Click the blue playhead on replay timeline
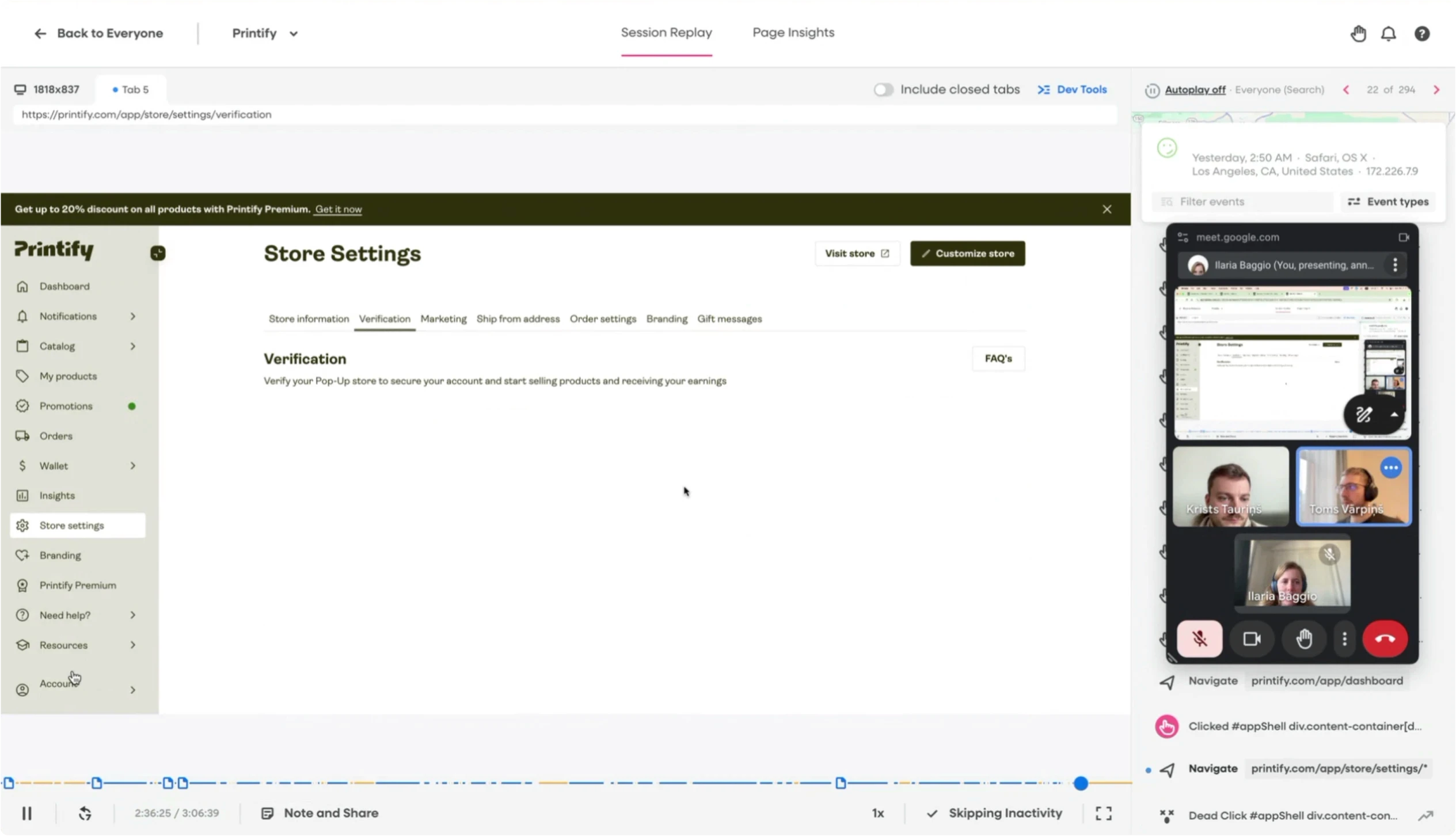Image resolution: width=1456 pixels, height=836 pixels. pyautogui.click(x=1081, y=784)
